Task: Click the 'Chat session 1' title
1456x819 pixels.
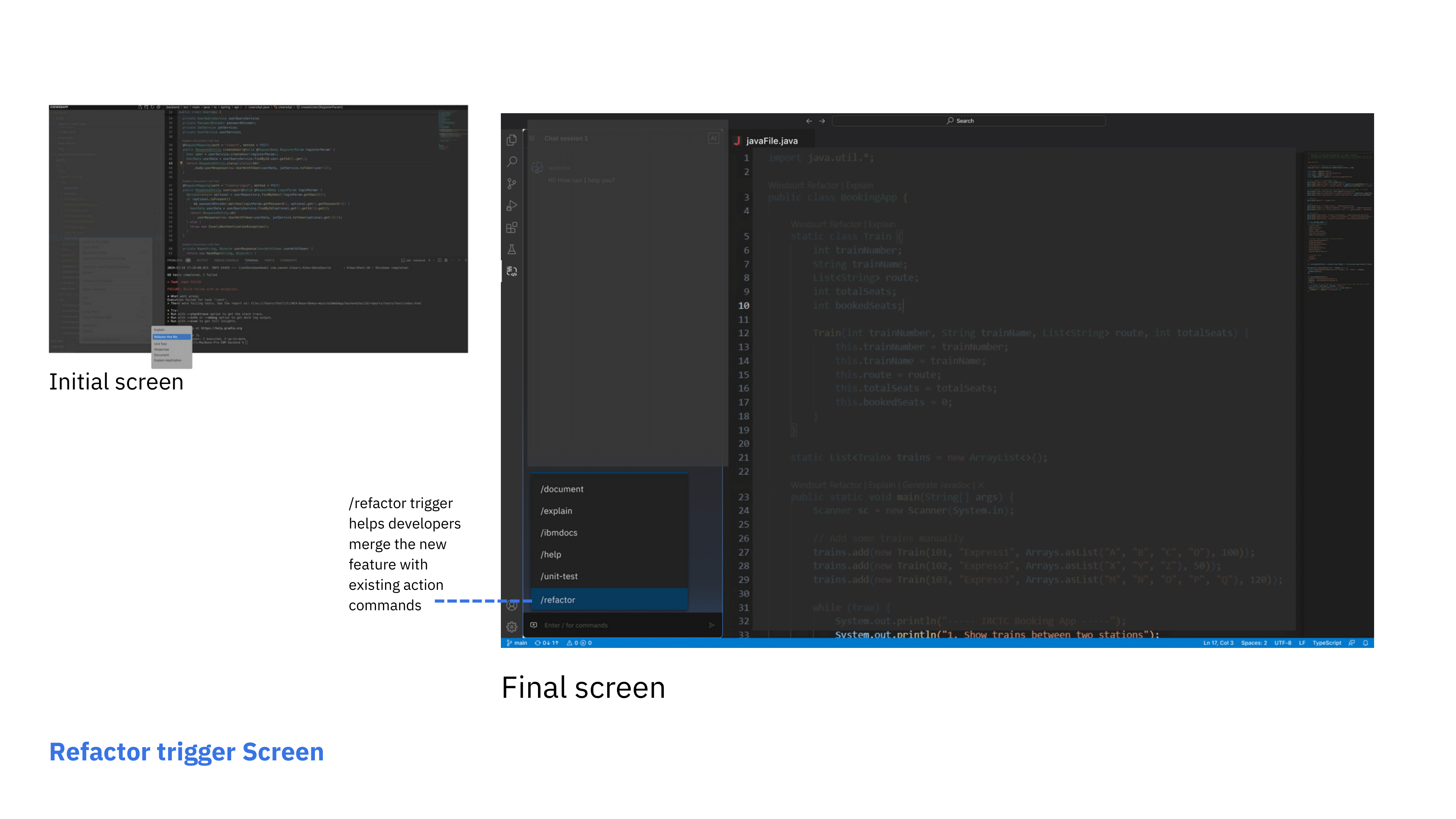Action: click(x=566, y=138)
